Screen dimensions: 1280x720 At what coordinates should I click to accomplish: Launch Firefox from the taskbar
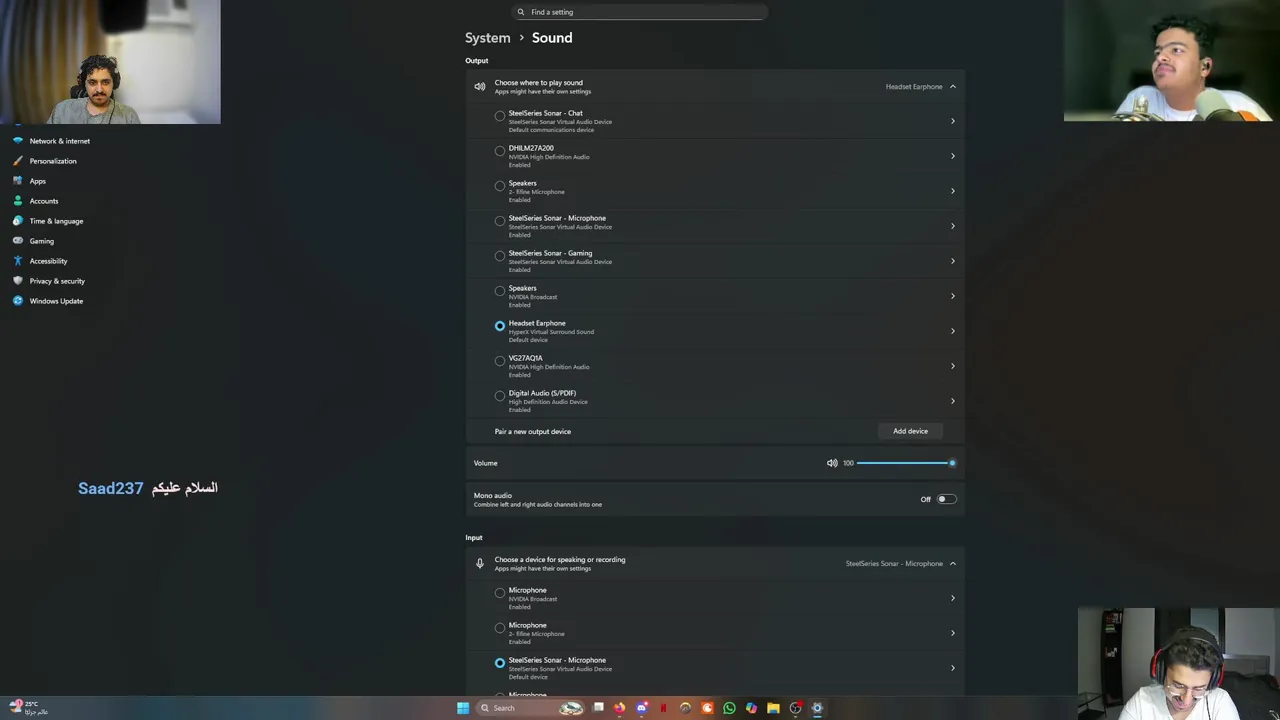(619, 708)
